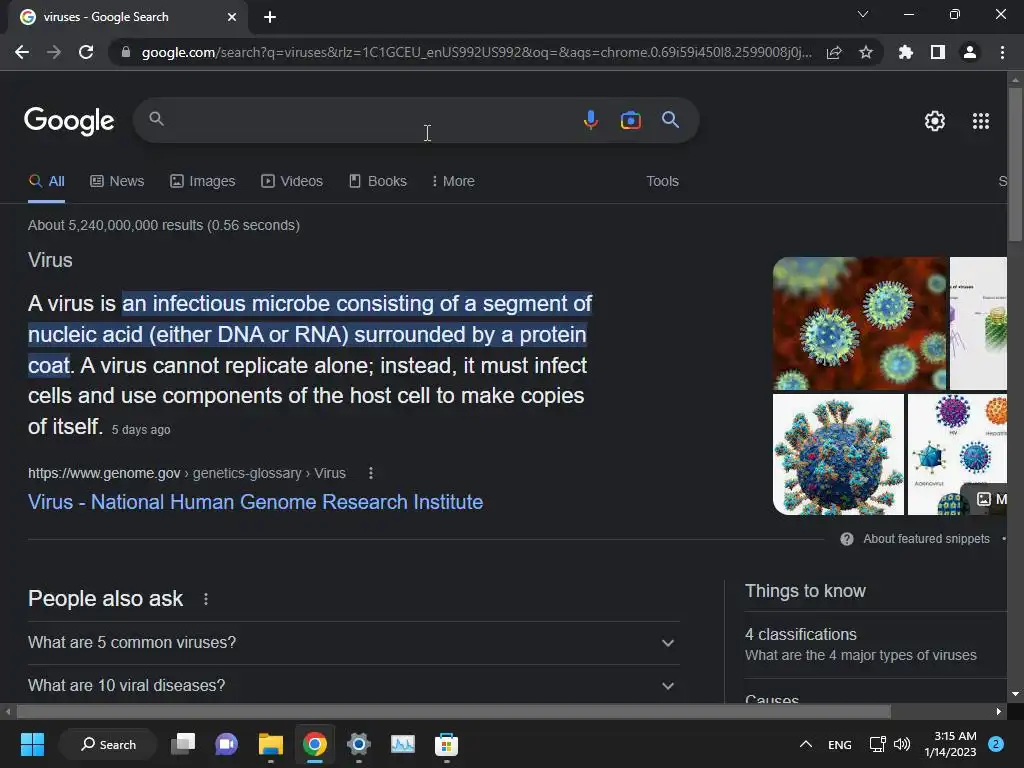Click scrollbar right arrow
The width and height of the screenshot is (1024, 768).
pos(999,711)
